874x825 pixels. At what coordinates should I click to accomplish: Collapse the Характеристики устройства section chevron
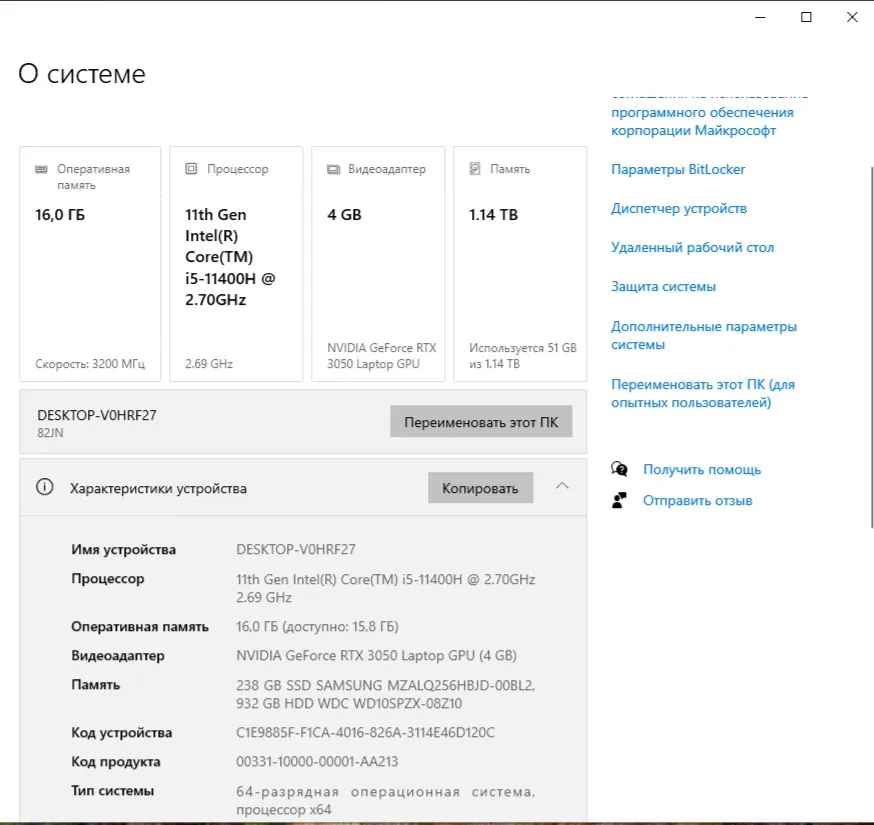[x=562, y=486]
